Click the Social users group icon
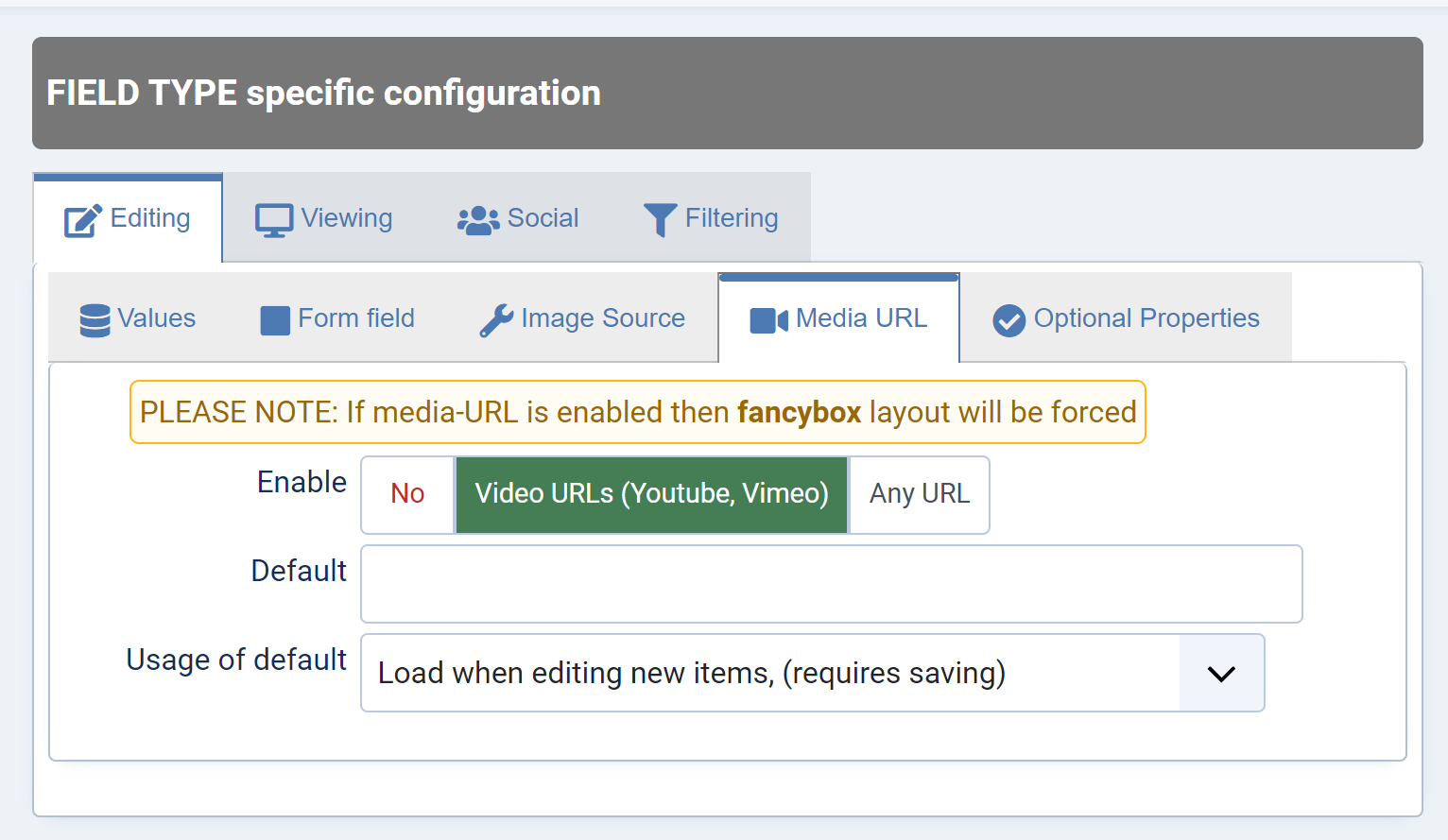Screen dimensions: 1448x840 [478, 220]
